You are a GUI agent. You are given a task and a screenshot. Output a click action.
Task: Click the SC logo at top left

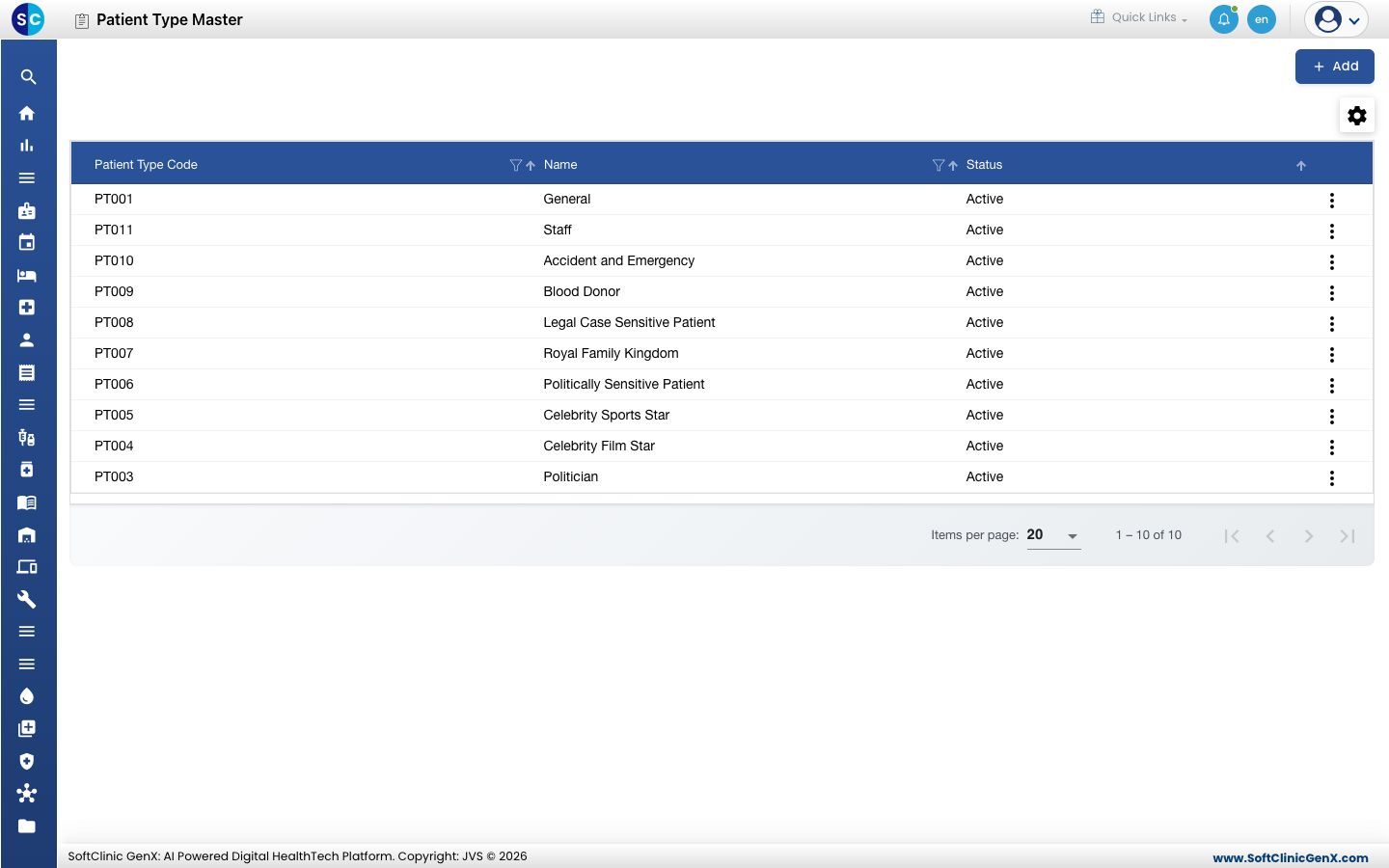(28, 18)
